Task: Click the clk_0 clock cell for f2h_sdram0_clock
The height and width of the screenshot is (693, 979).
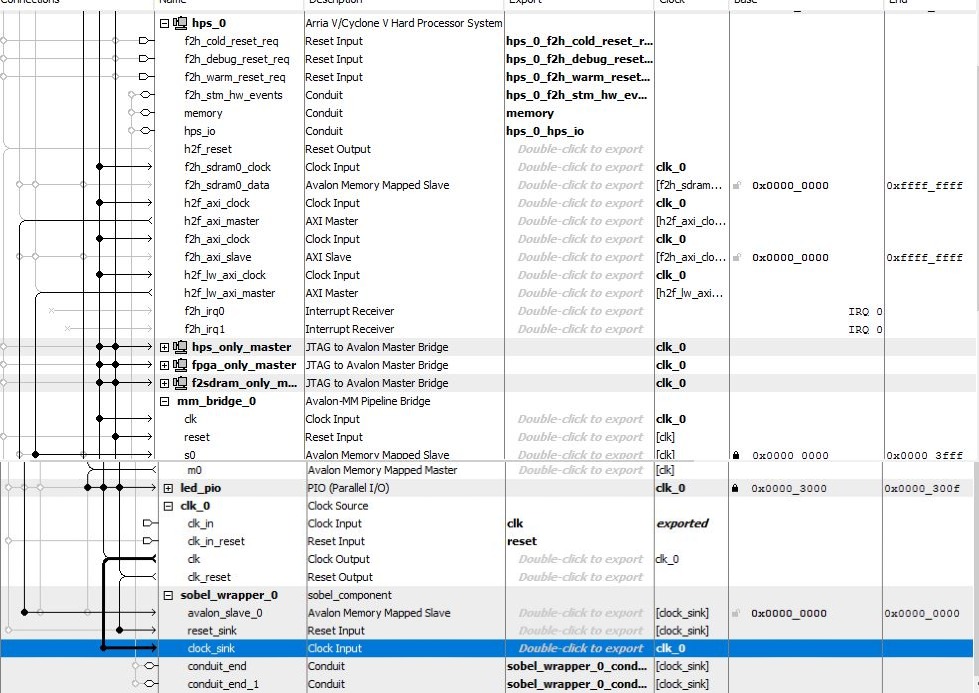Action: [671, 167]
